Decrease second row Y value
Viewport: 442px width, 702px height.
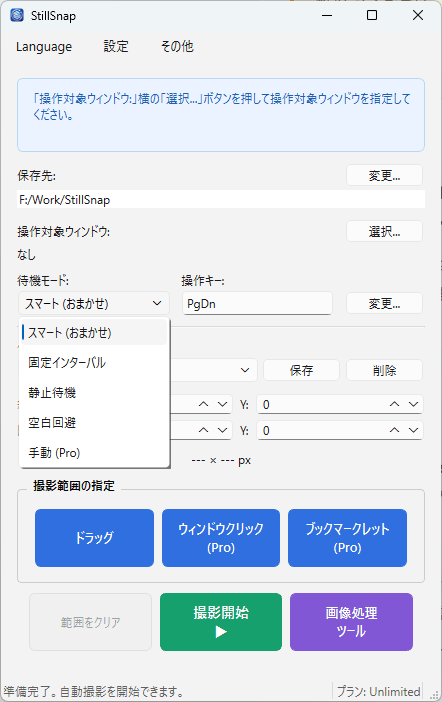(413, 430)
